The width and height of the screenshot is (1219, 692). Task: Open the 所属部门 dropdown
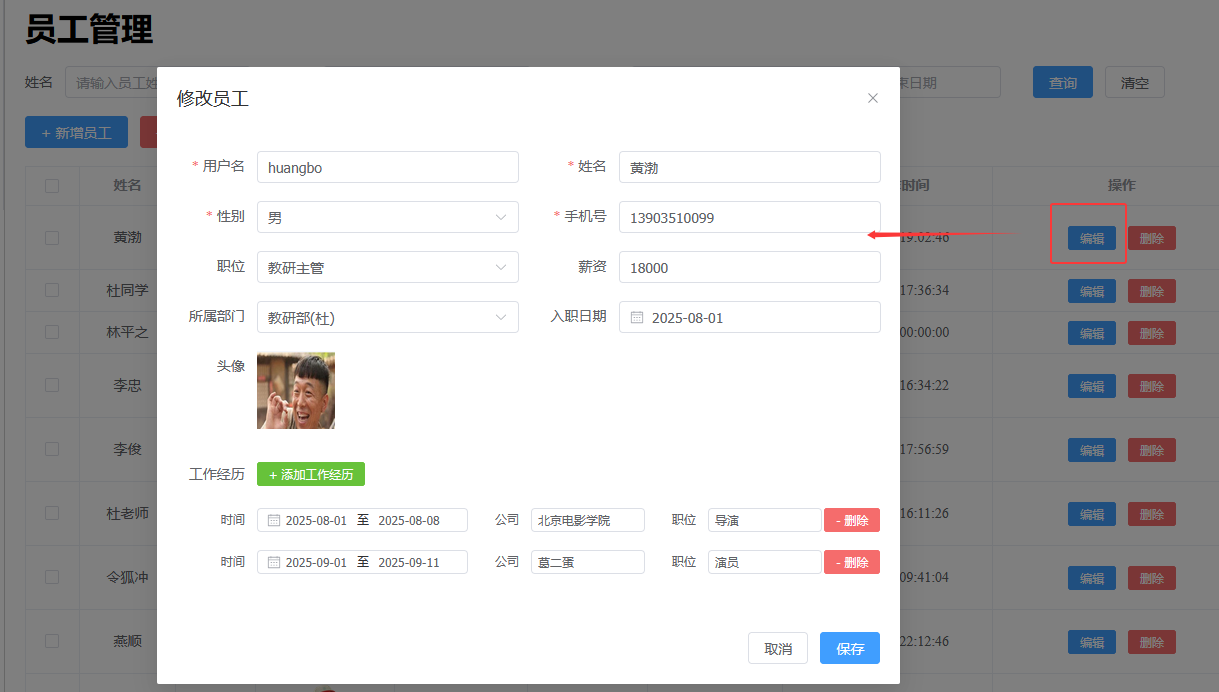(x=387, y=317)
